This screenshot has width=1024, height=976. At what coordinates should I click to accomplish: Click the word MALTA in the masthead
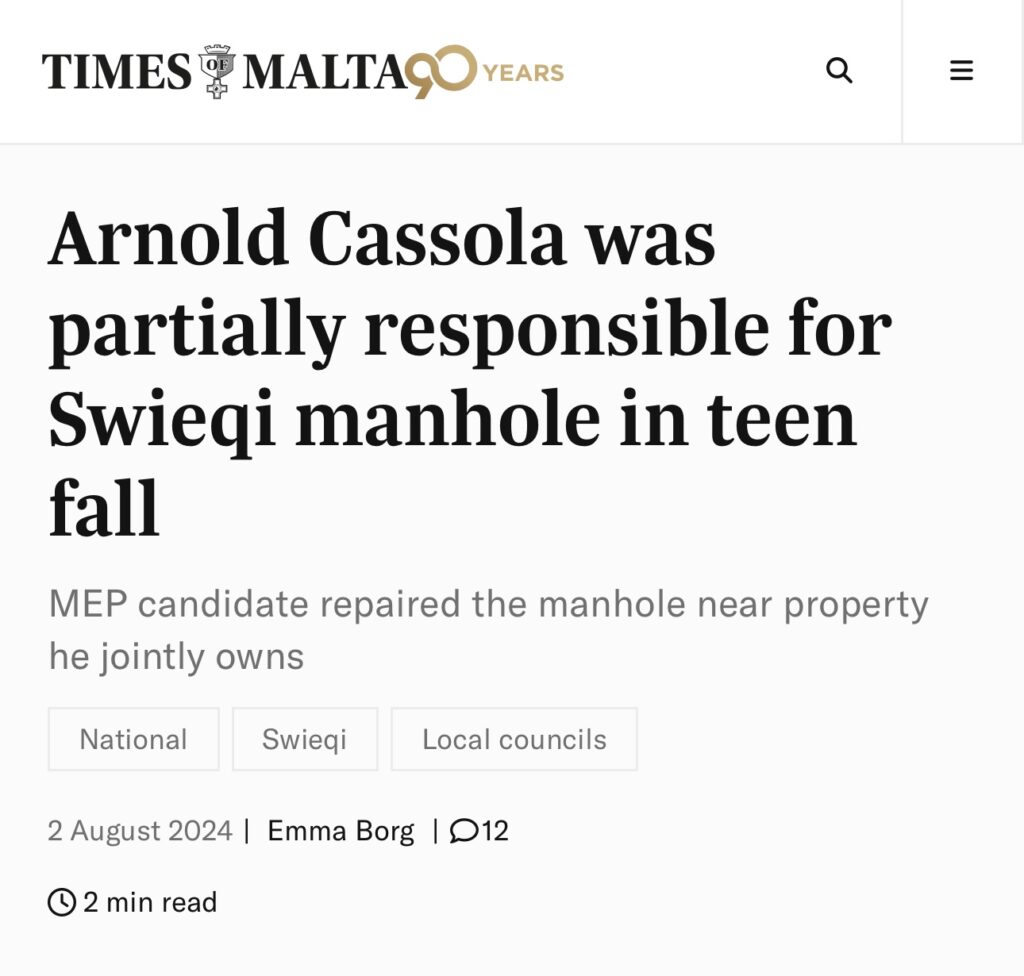point(325,71)
